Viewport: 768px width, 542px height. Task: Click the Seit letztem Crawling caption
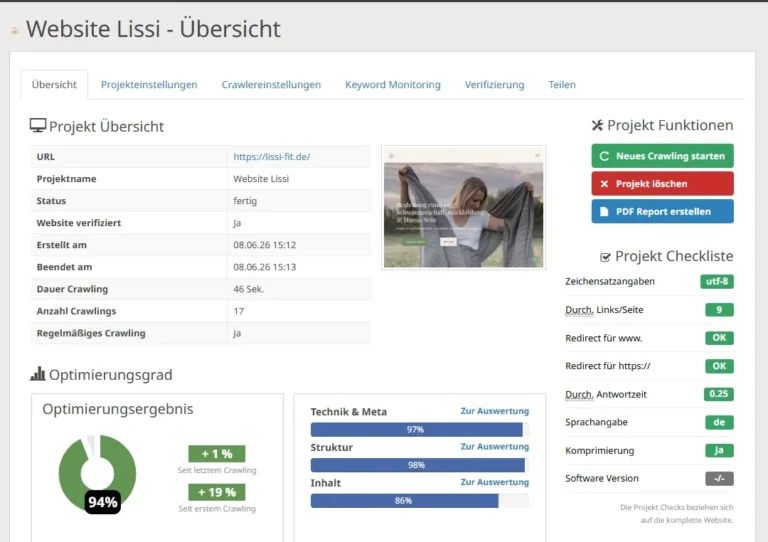point(216,470)
